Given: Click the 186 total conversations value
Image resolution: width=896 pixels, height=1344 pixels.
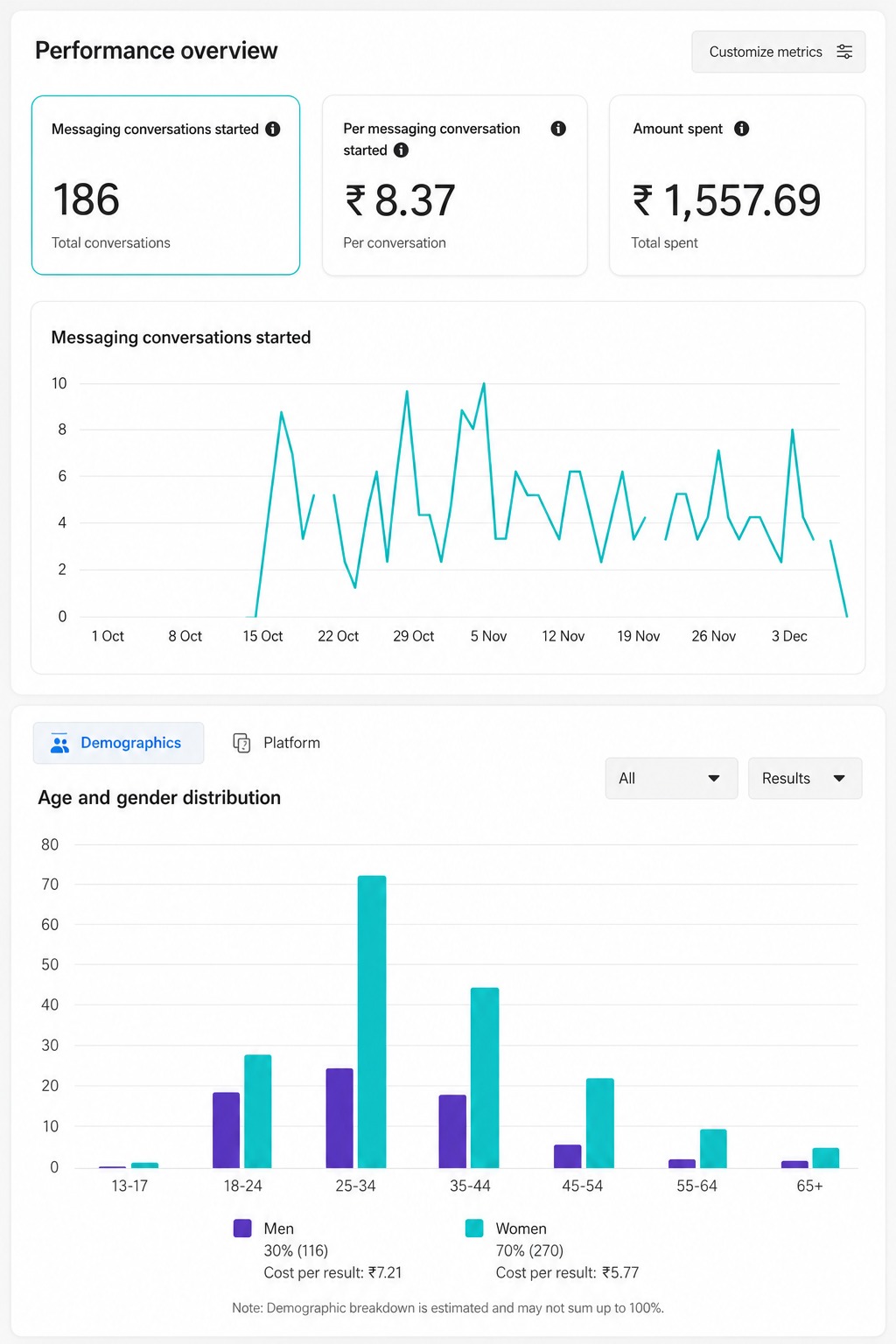Looking at the screenshot, I should 86,200.
